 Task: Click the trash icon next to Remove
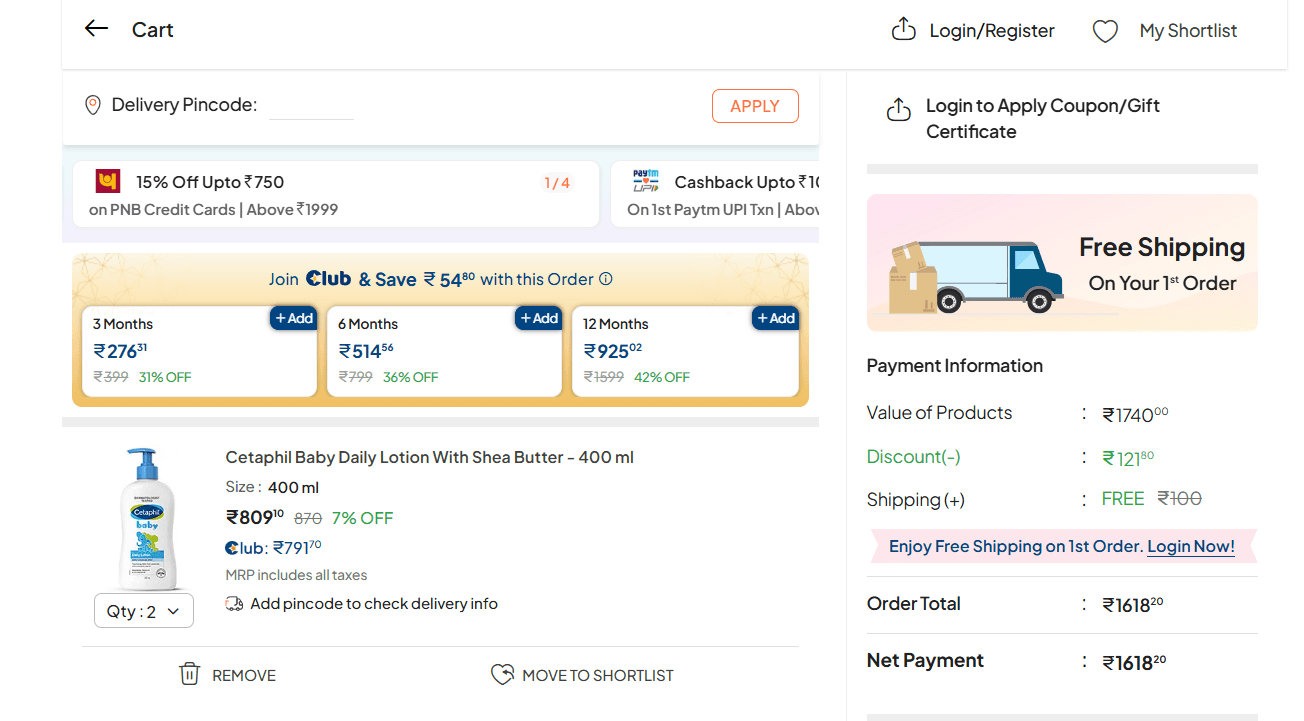pyautogui.click(x=189, y=674)
